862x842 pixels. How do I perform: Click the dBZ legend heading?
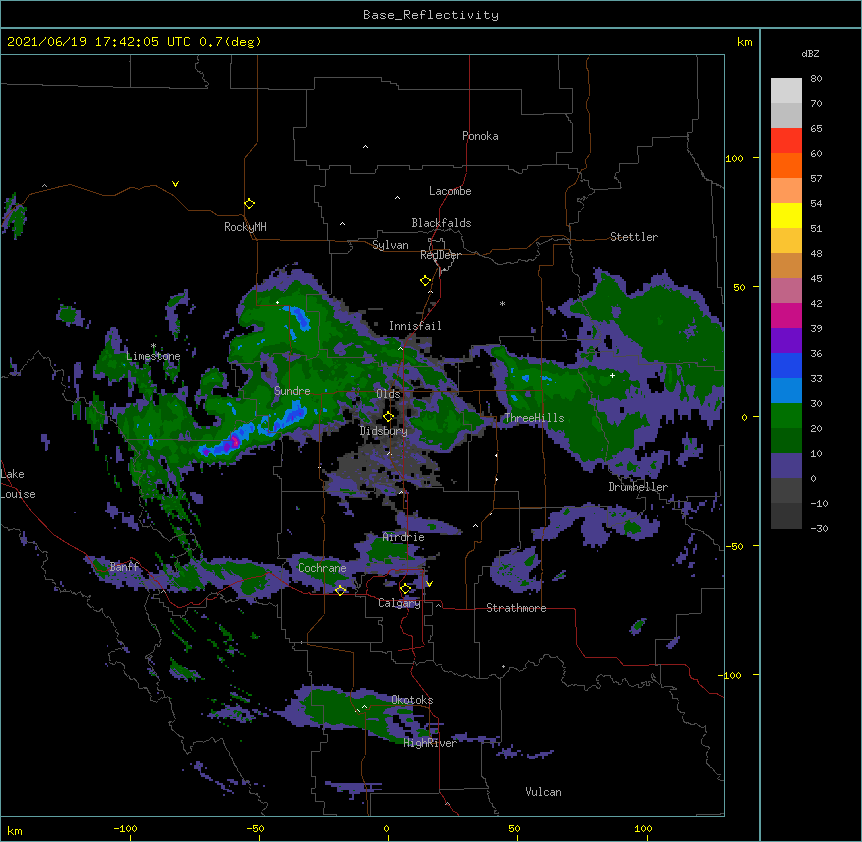(x=810, y=53)
